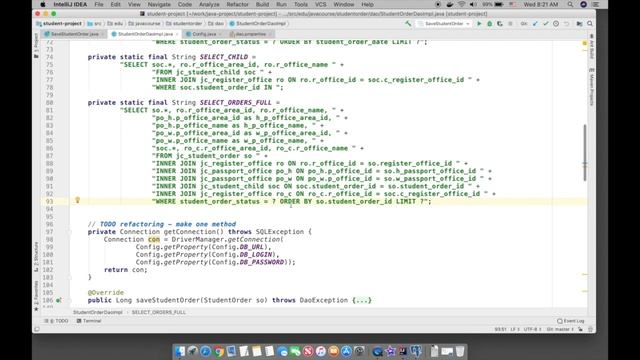Click Spotlight search in macOS menu bar

pos(570,4)
